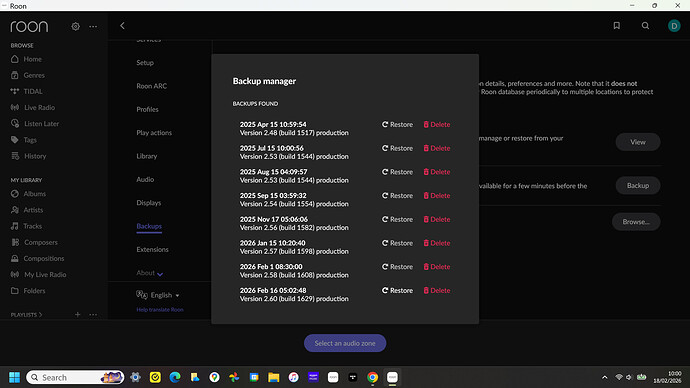
Task: Go back with the left arrow
Action: [x=122, y=26]
